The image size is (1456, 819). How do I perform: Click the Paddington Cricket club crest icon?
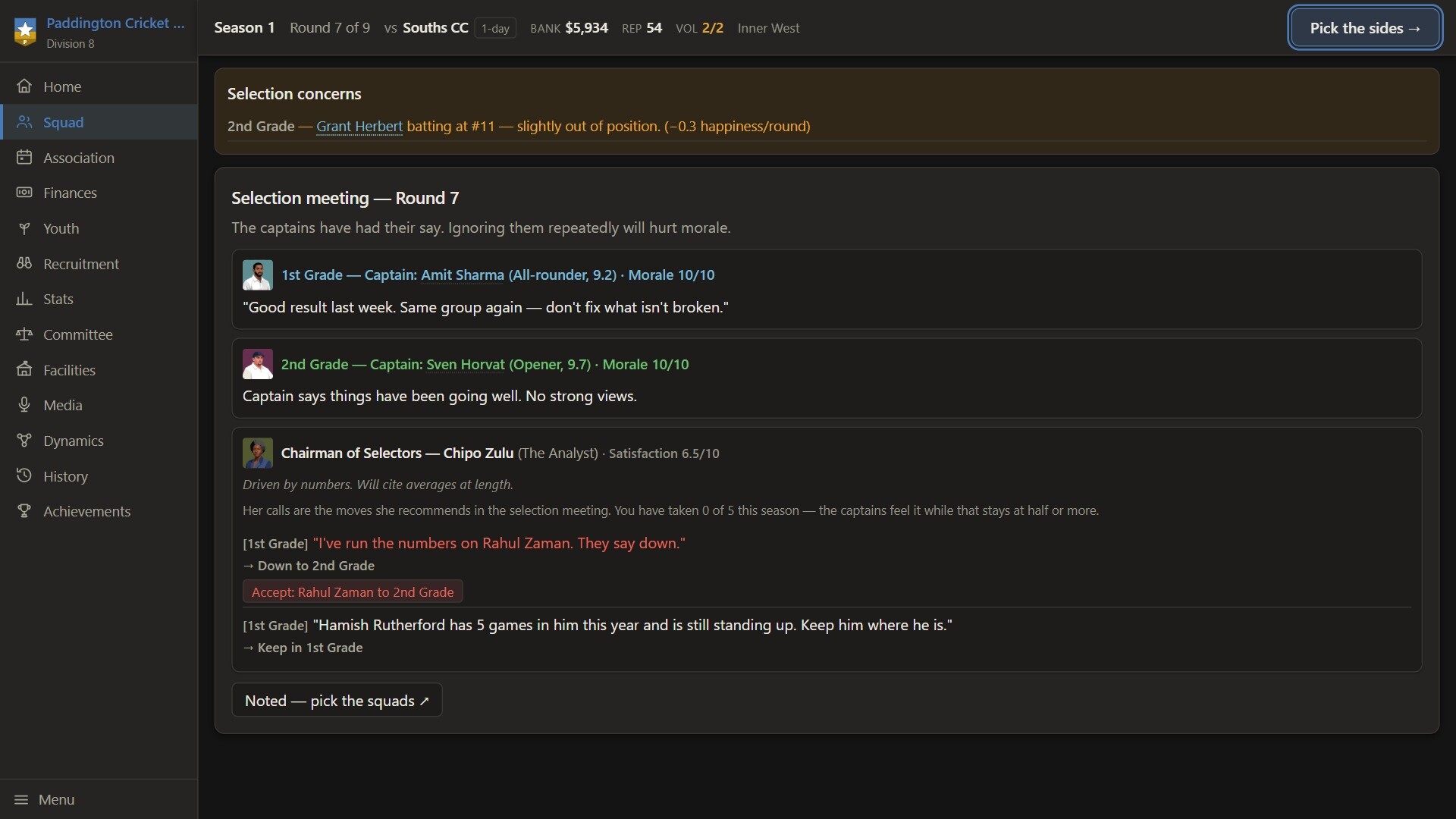25,32
